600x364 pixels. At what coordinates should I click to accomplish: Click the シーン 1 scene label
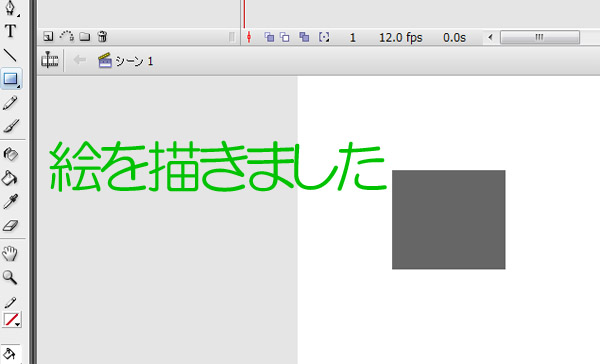(x=134, y=61)
